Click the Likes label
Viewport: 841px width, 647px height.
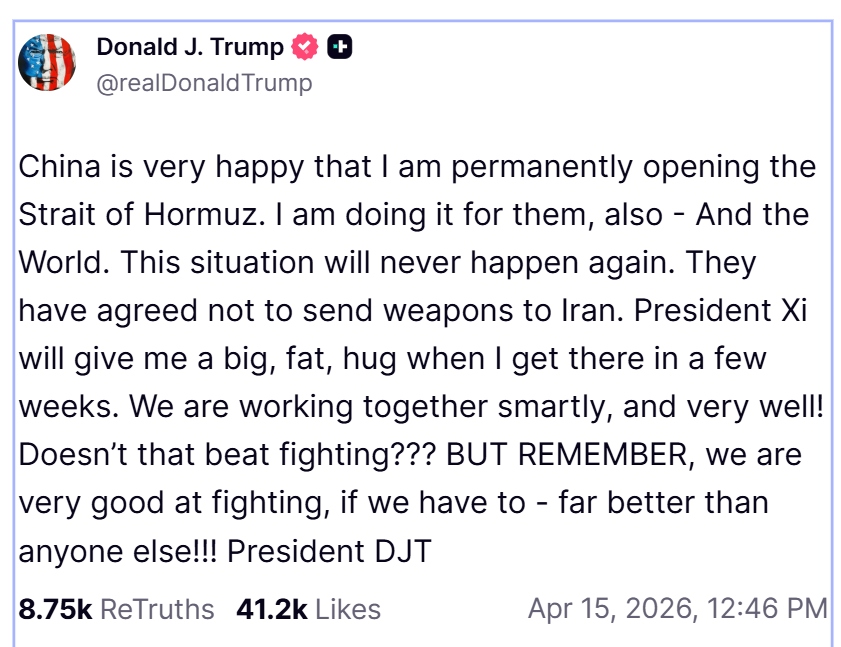[348, 609]
